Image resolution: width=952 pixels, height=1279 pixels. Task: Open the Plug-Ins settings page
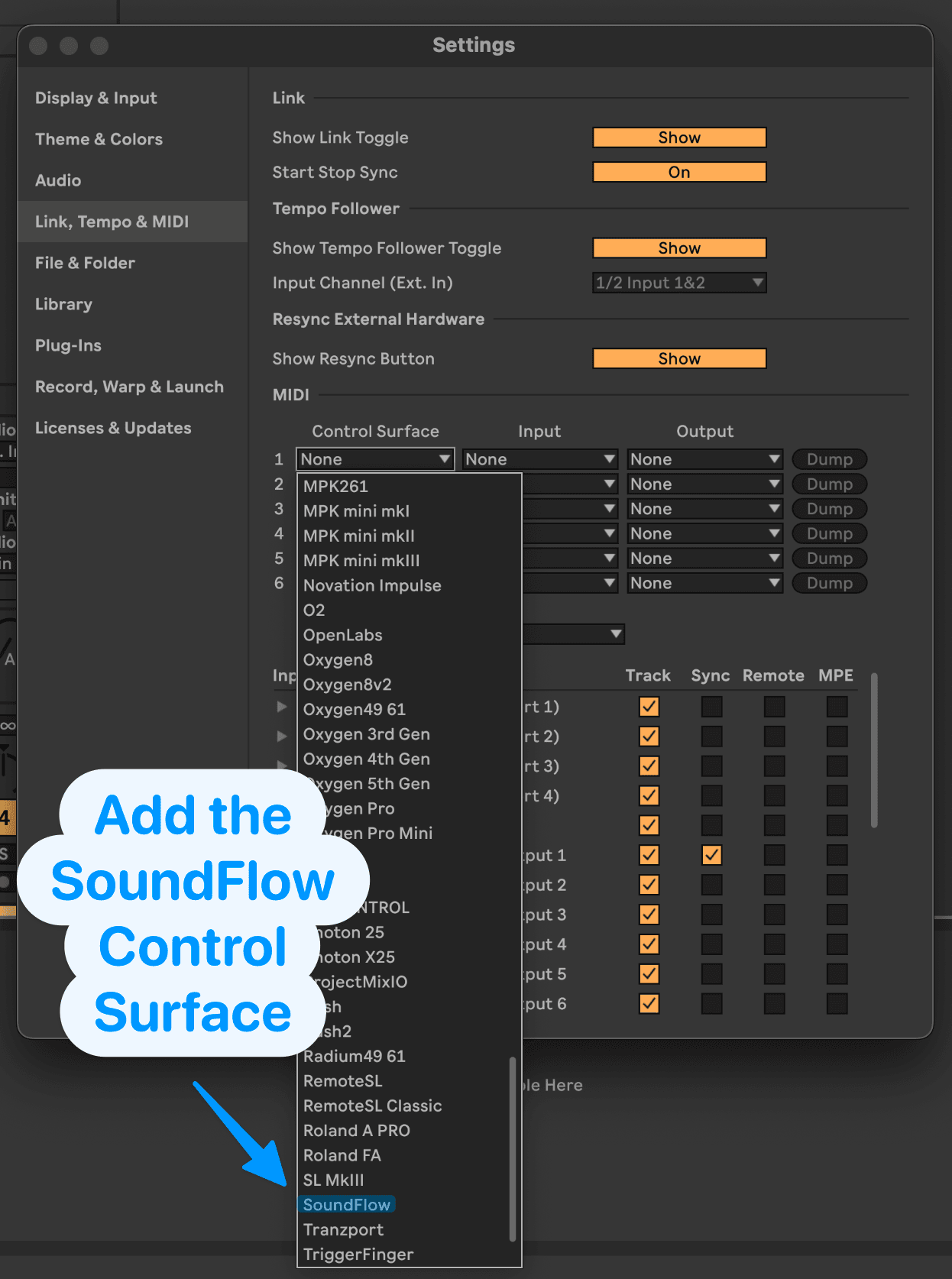[68, 345]
